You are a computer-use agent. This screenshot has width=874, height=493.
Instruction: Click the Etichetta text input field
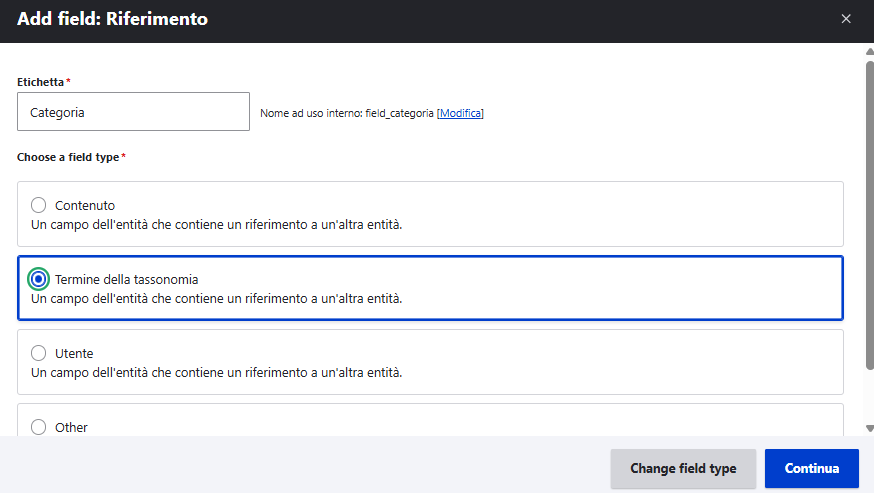click(133, 112)
